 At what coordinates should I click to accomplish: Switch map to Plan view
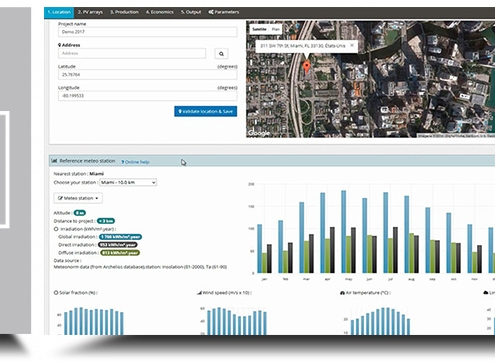(275, 29)
